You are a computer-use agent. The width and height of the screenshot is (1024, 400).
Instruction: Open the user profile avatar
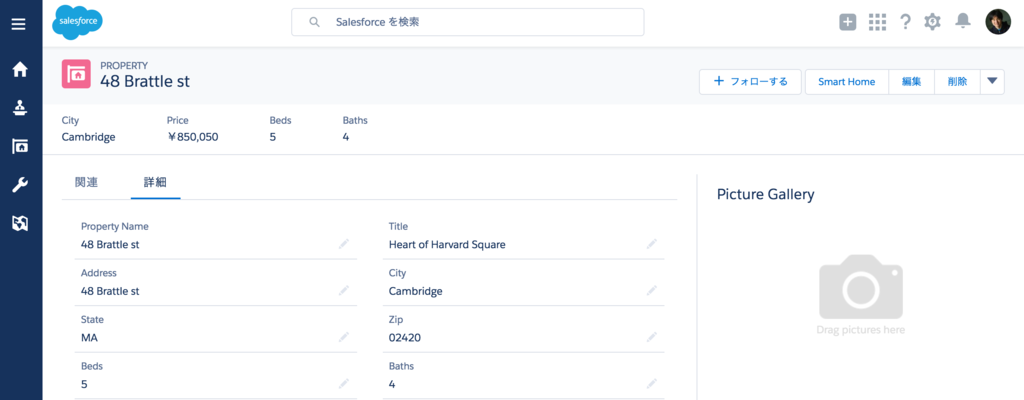point(998,22)
